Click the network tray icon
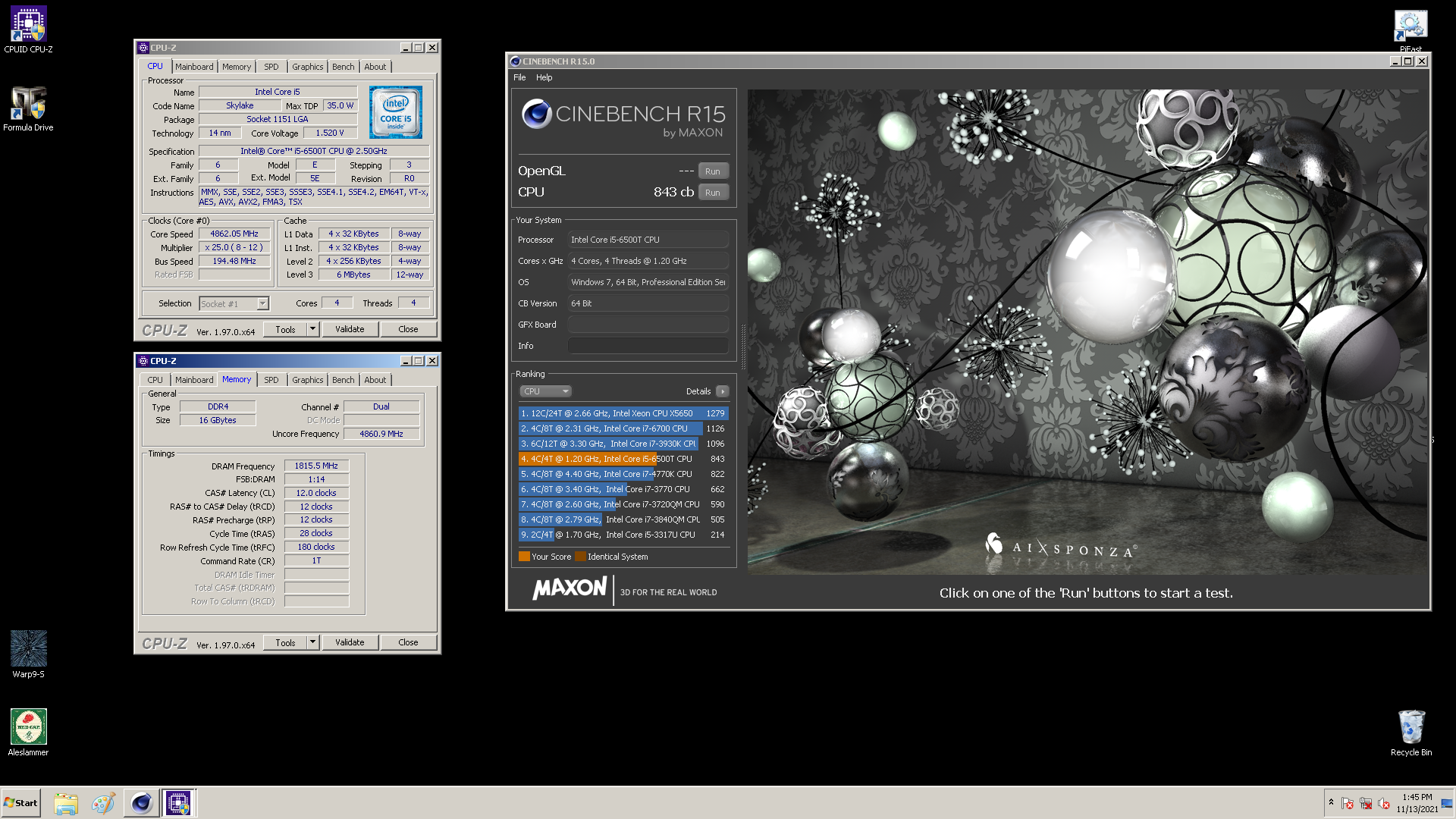 1366,803
